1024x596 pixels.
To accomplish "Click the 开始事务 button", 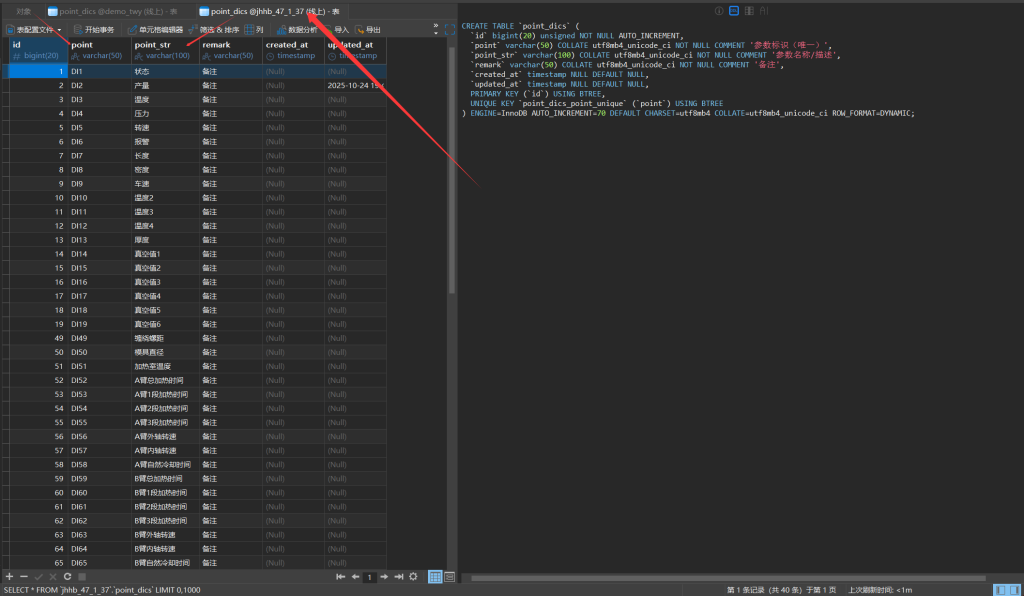I will point(92,30).
